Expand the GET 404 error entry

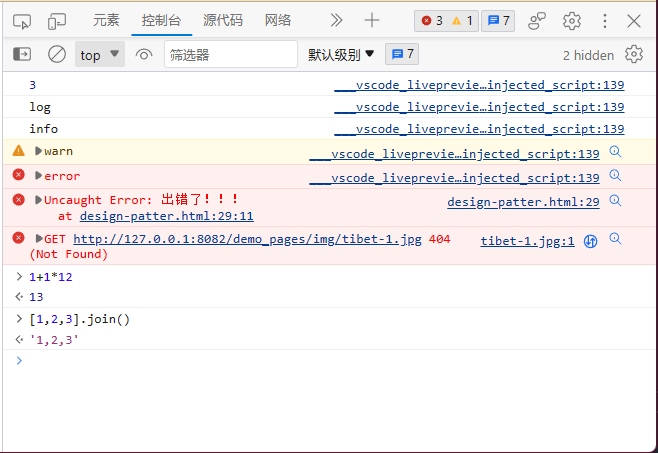(x=39, y=239)
